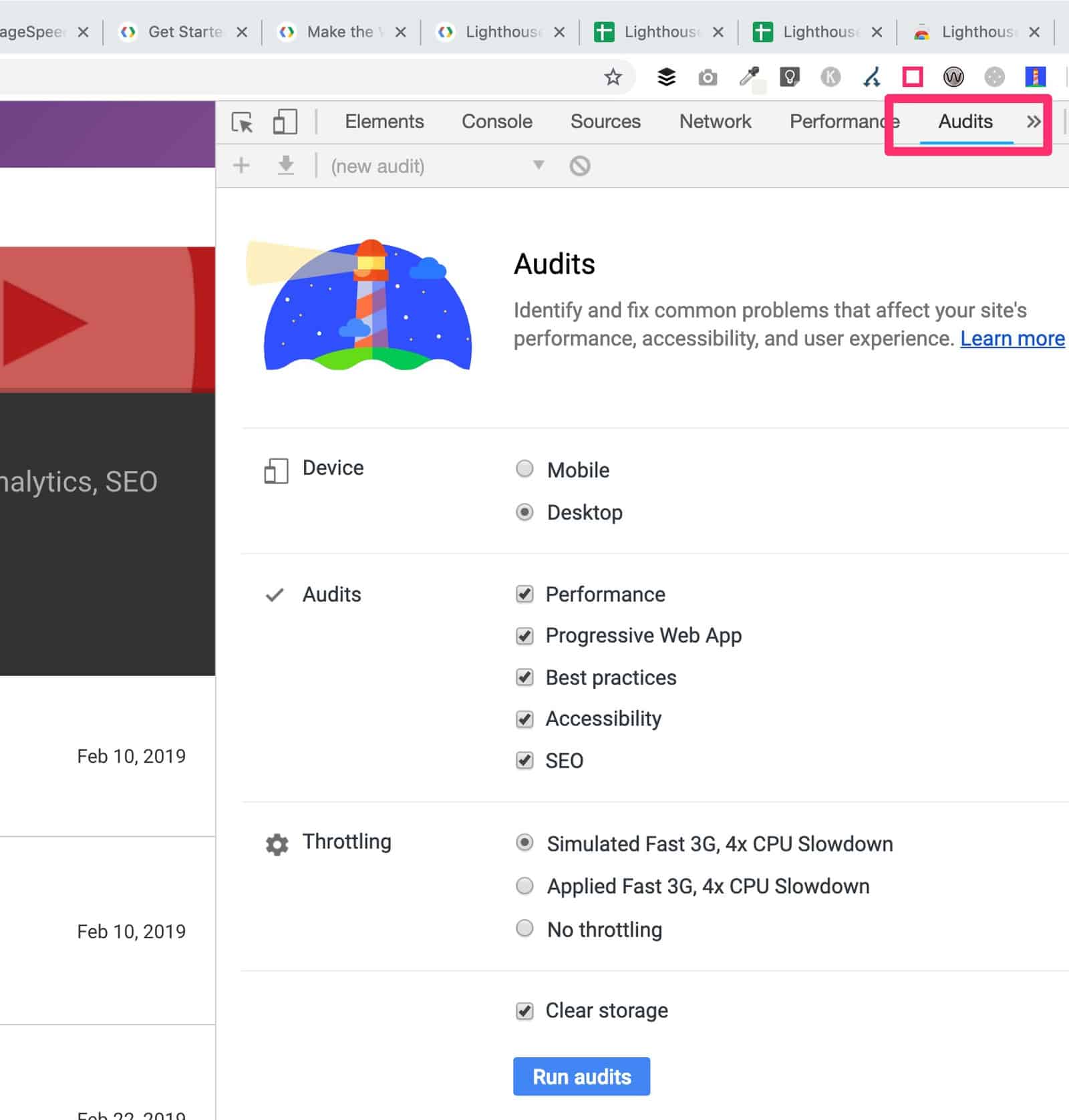
Task: Click the bookmark star in the address bar
Action: (613, 77)
